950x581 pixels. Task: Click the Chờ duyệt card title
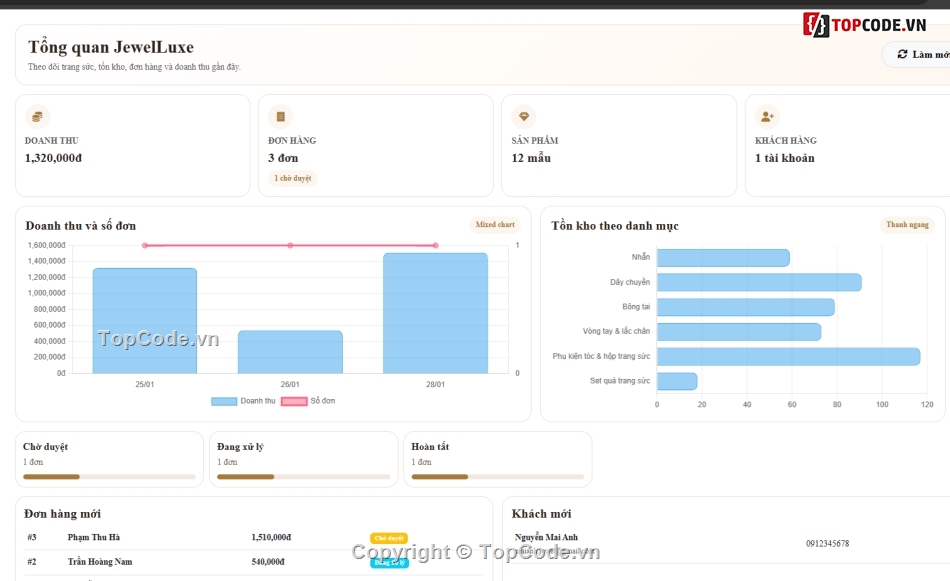(x=45, y=447)
